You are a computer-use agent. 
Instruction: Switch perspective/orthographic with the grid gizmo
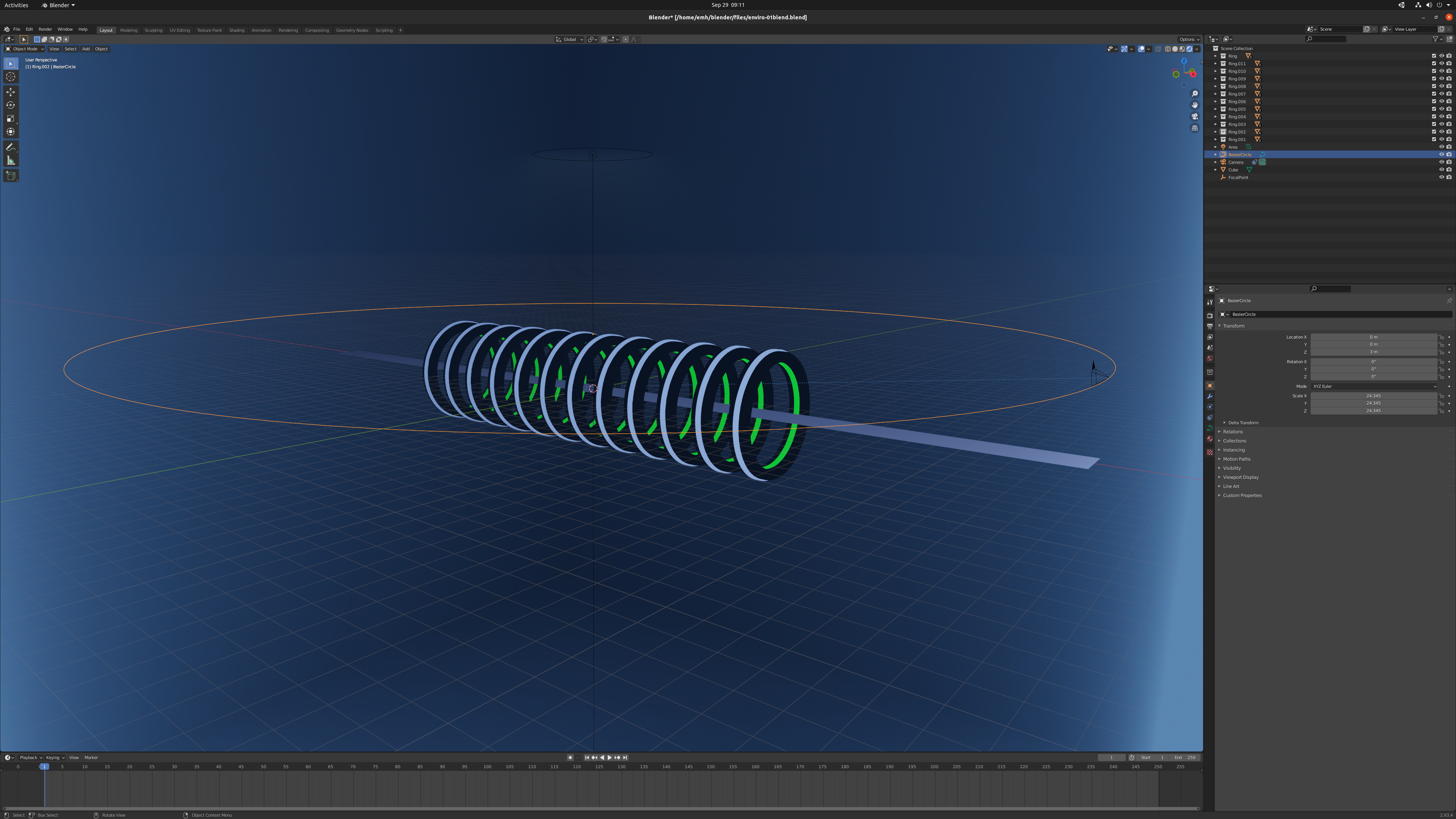pos(1194,128)
